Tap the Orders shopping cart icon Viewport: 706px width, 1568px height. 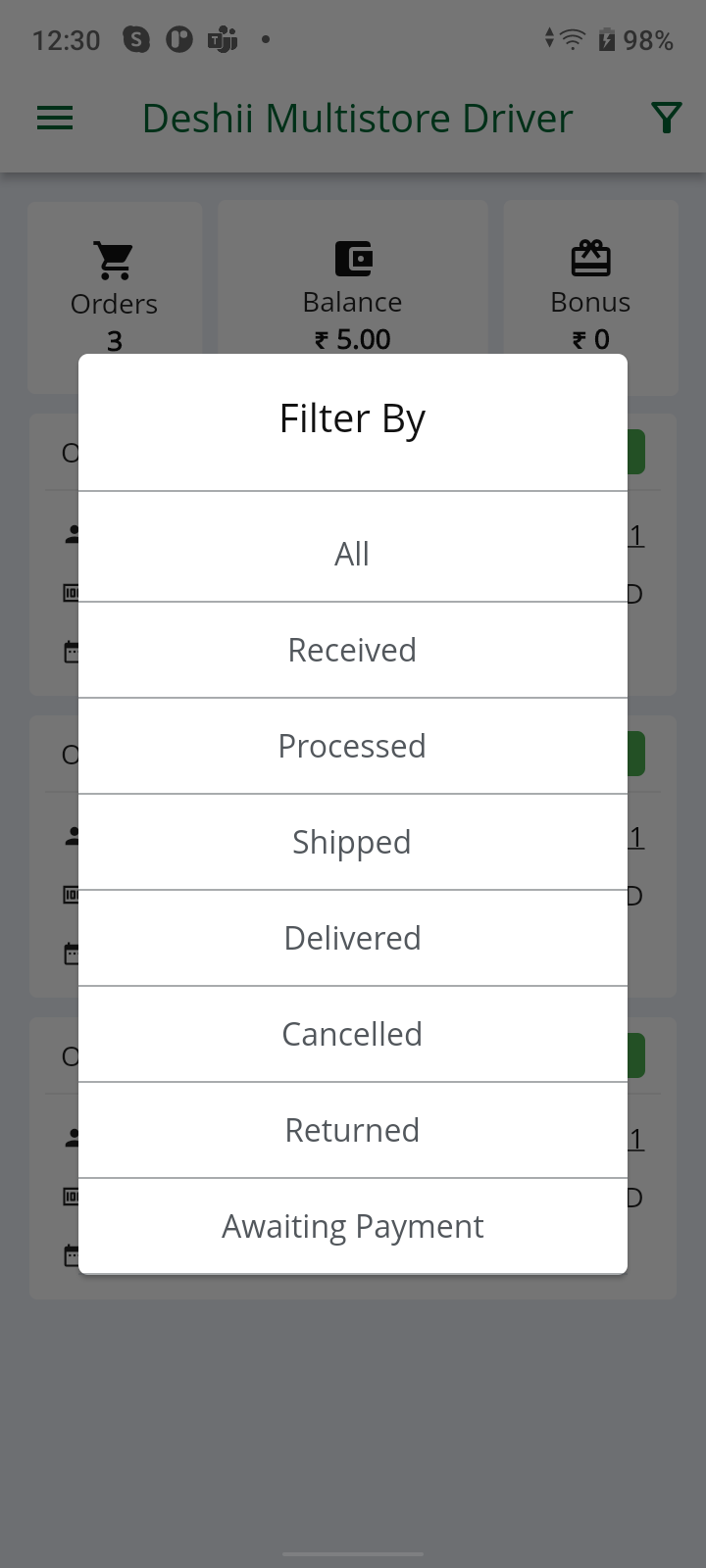point(115,260)
